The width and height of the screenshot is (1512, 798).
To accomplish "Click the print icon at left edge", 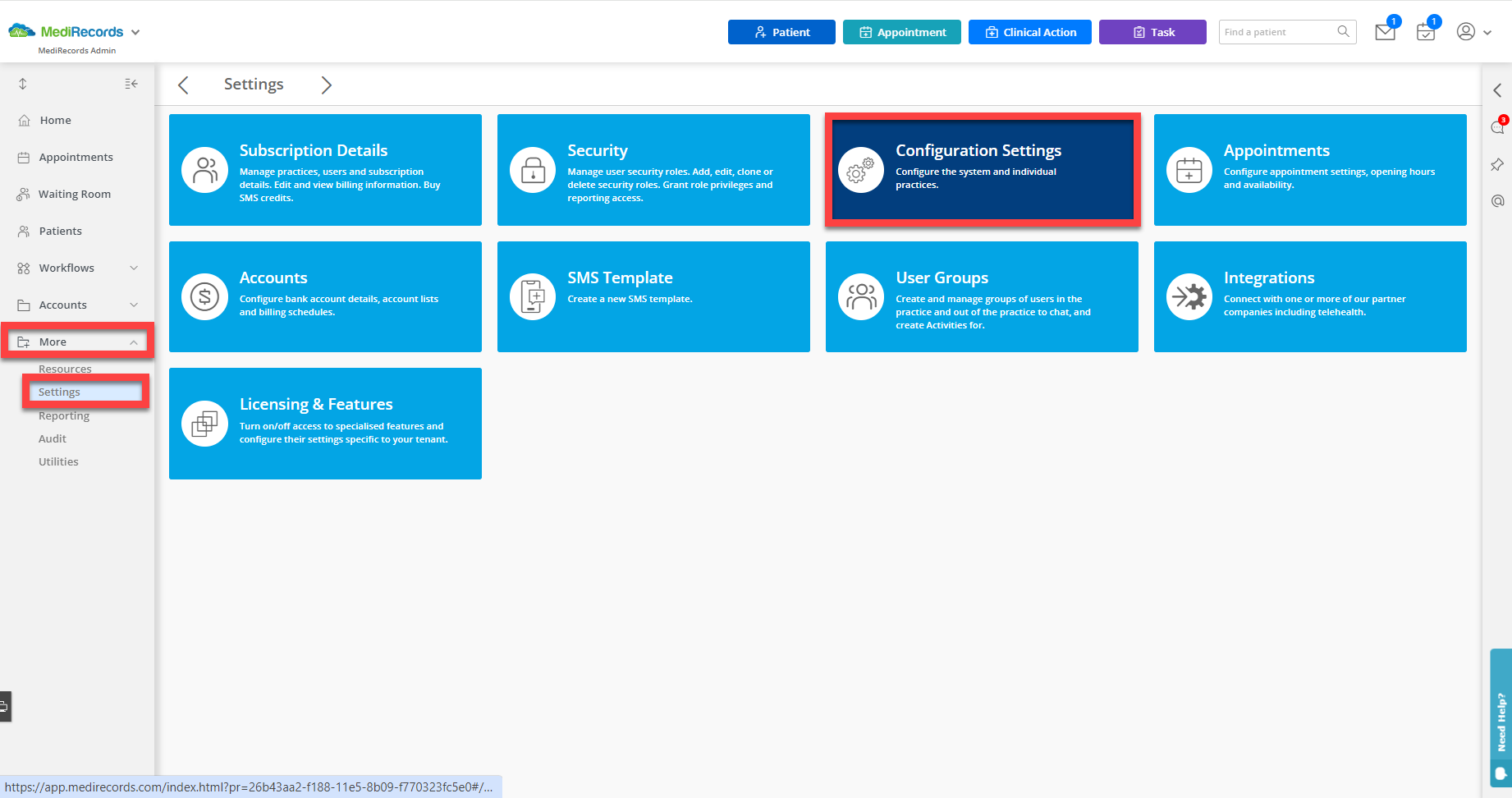I will click(5, 706).
